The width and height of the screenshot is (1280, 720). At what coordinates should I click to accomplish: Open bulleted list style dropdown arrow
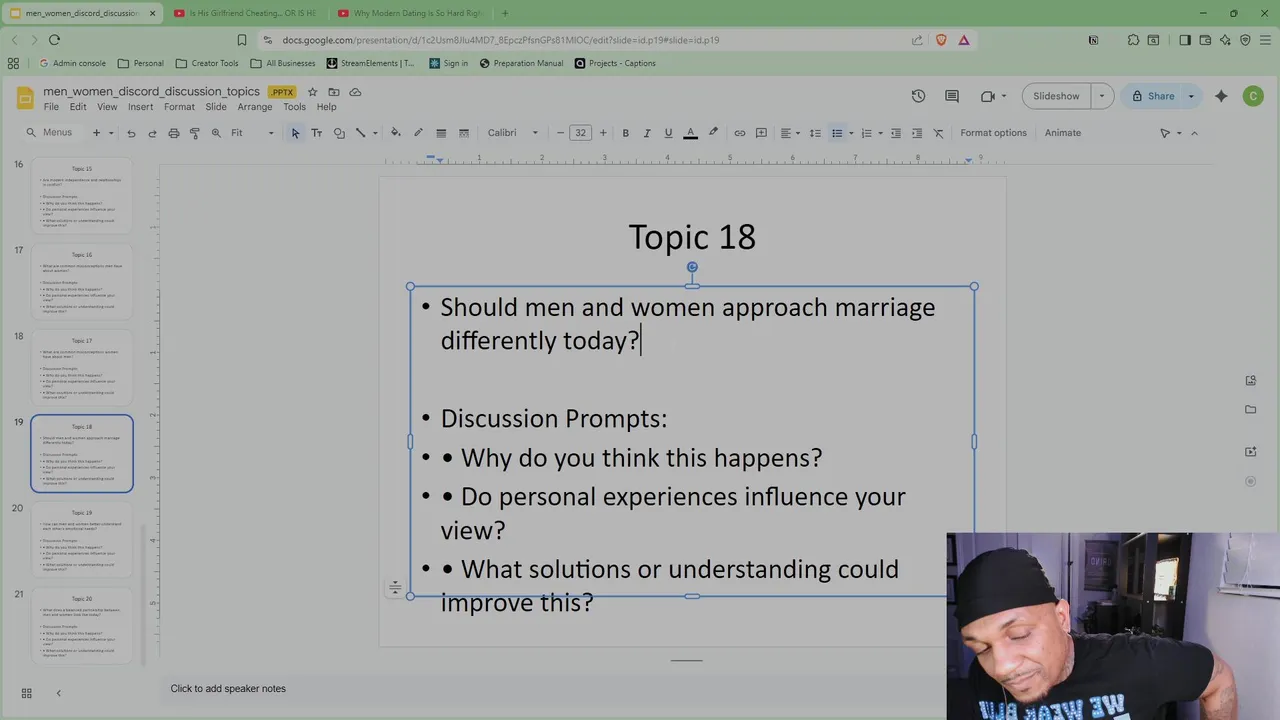pos(851,133)
